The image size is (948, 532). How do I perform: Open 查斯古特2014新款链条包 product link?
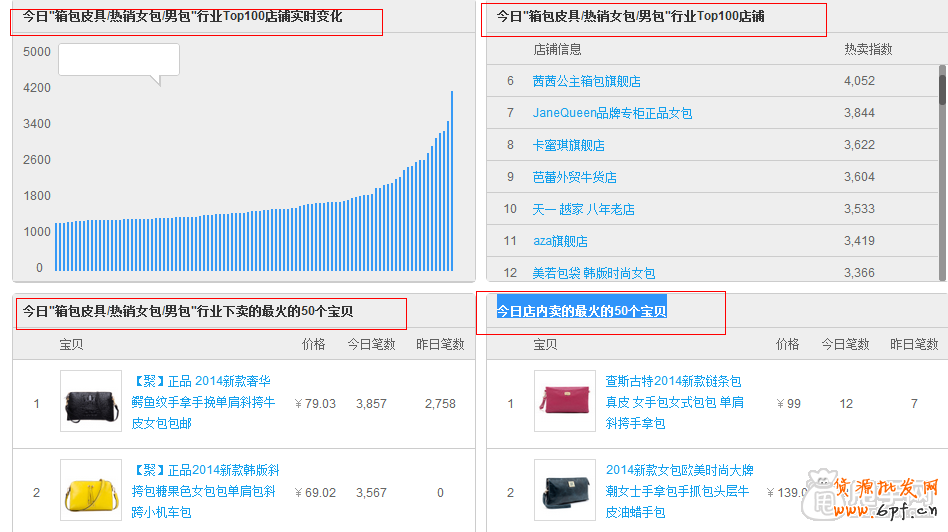[x=675, y=402]
